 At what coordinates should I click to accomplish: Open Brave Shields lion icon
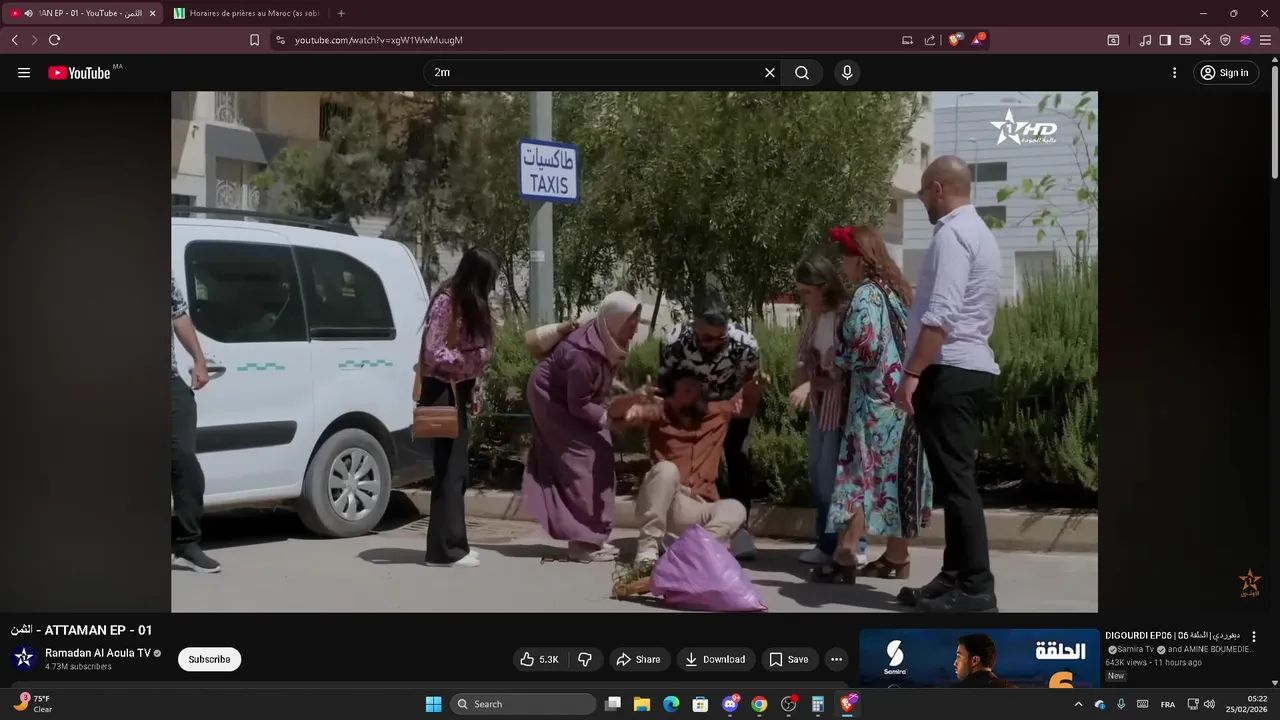(955, 40)
